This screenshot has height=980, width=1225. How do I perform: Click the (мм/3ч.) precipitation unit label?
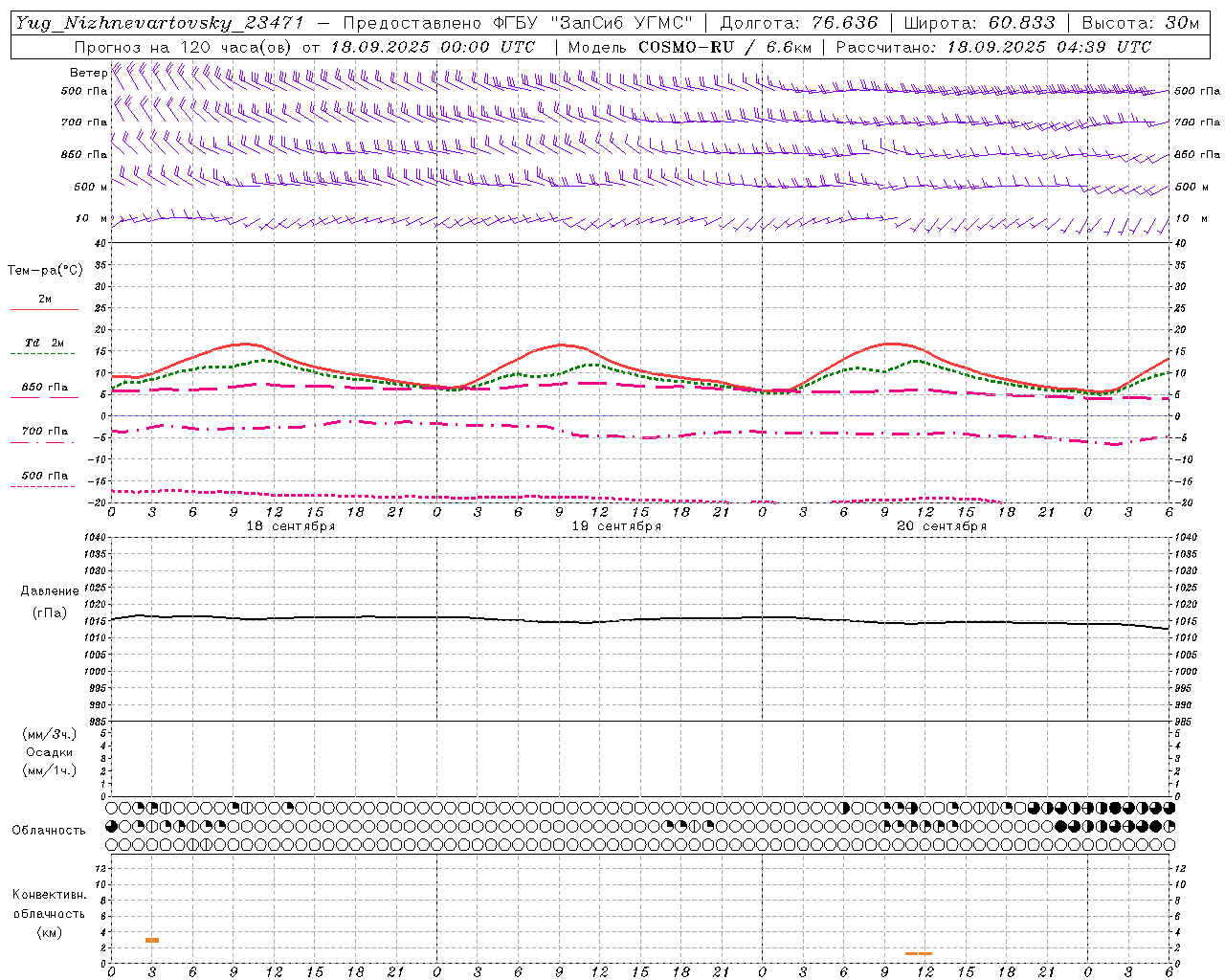coord(50,734)
